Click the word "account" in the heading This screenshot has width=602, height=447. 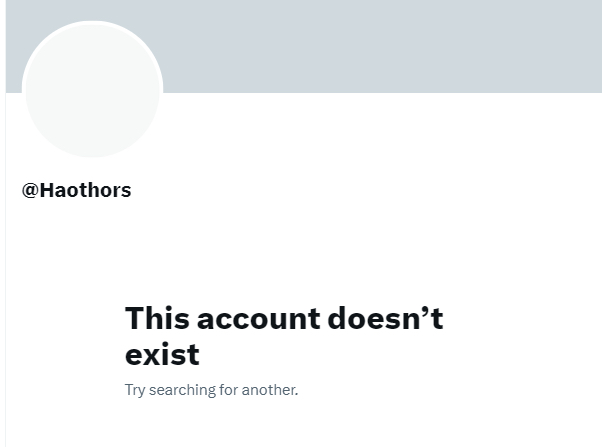click(x=259, y=318)
